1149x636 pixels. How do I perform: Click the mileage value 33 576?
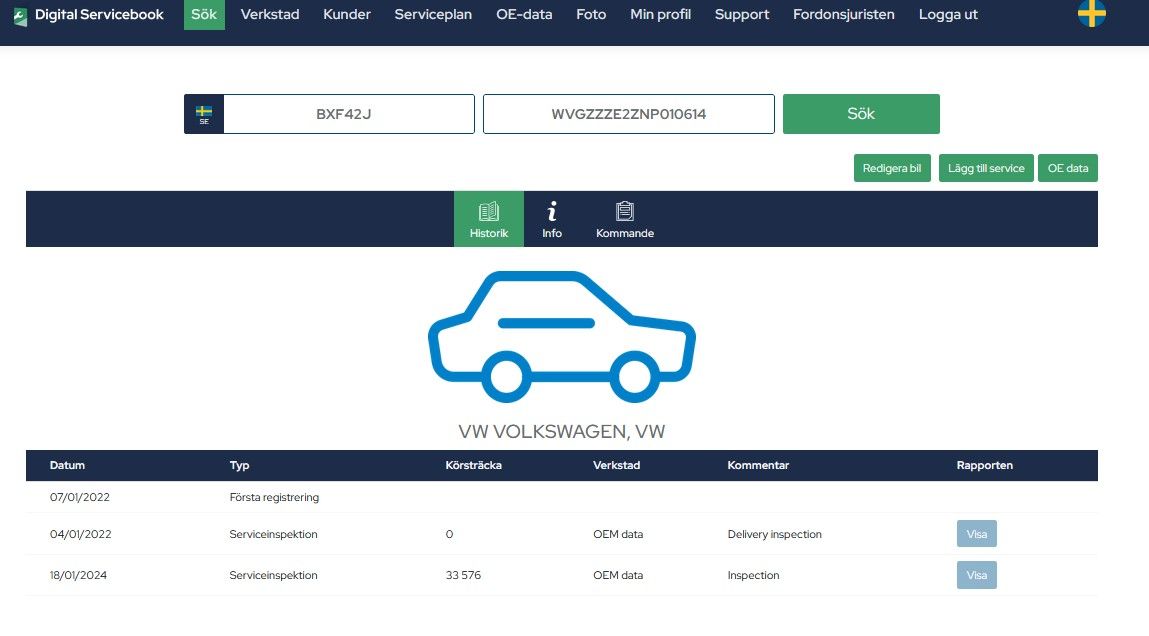463,575
